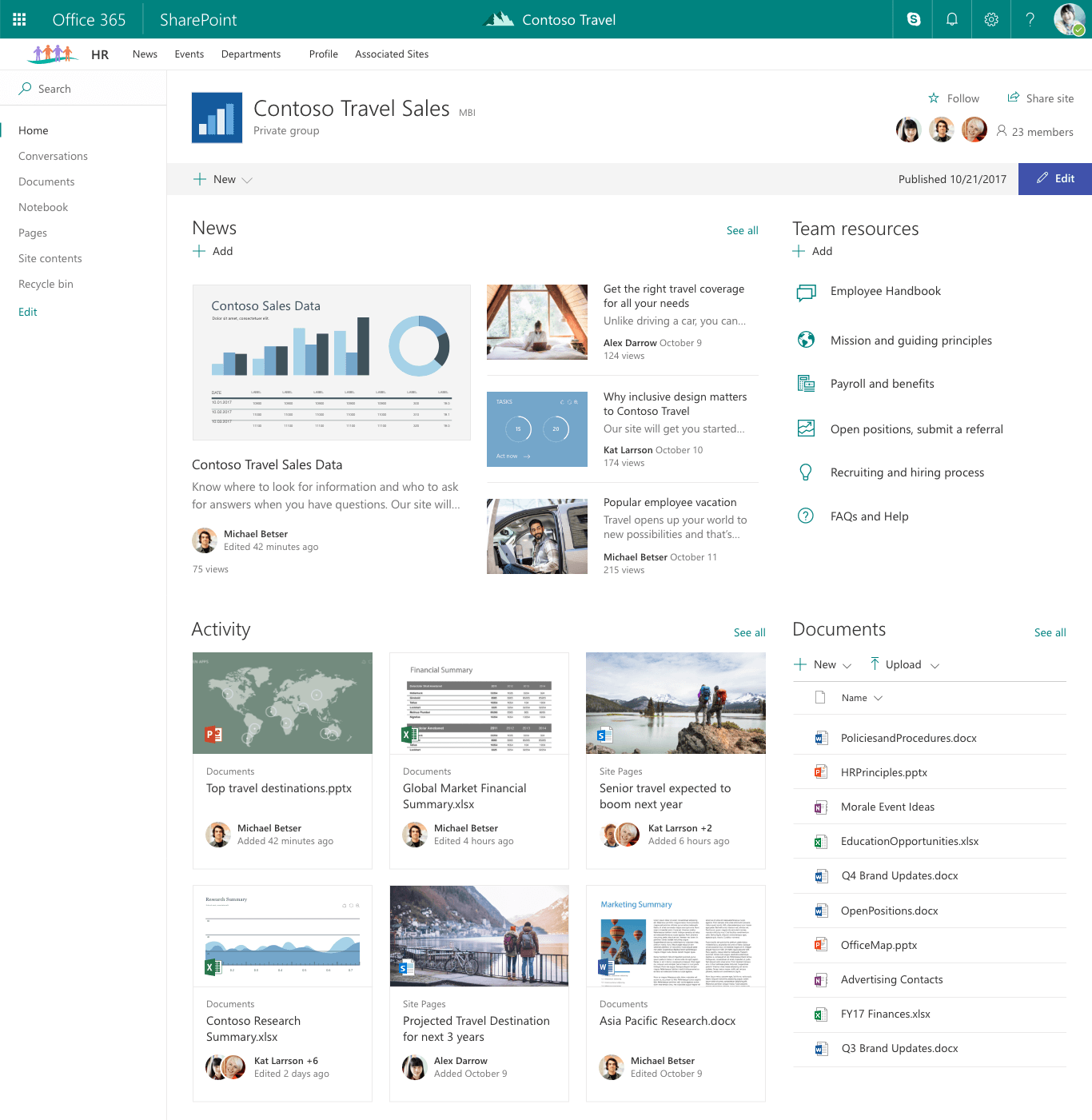Open the Search box in the sidebar
This screenshot has width=1092, height=1120.
(x=54, y=88)
